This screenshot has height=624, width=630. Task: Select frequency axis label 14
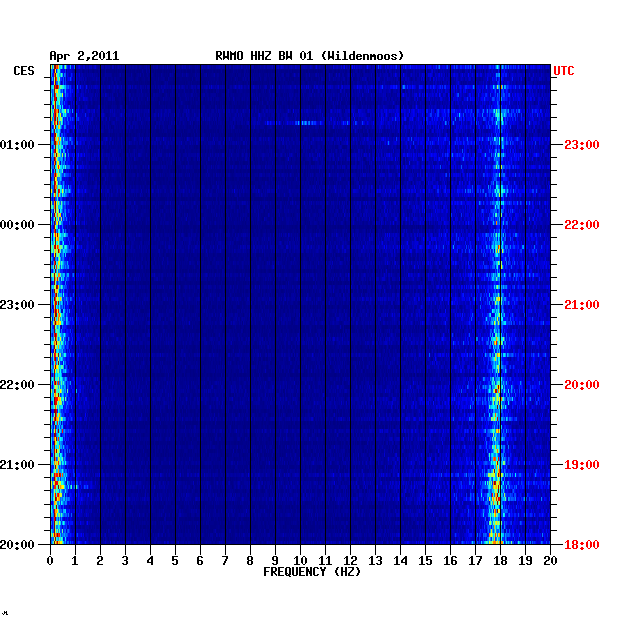pyautogui.click(x=400, y=561)
